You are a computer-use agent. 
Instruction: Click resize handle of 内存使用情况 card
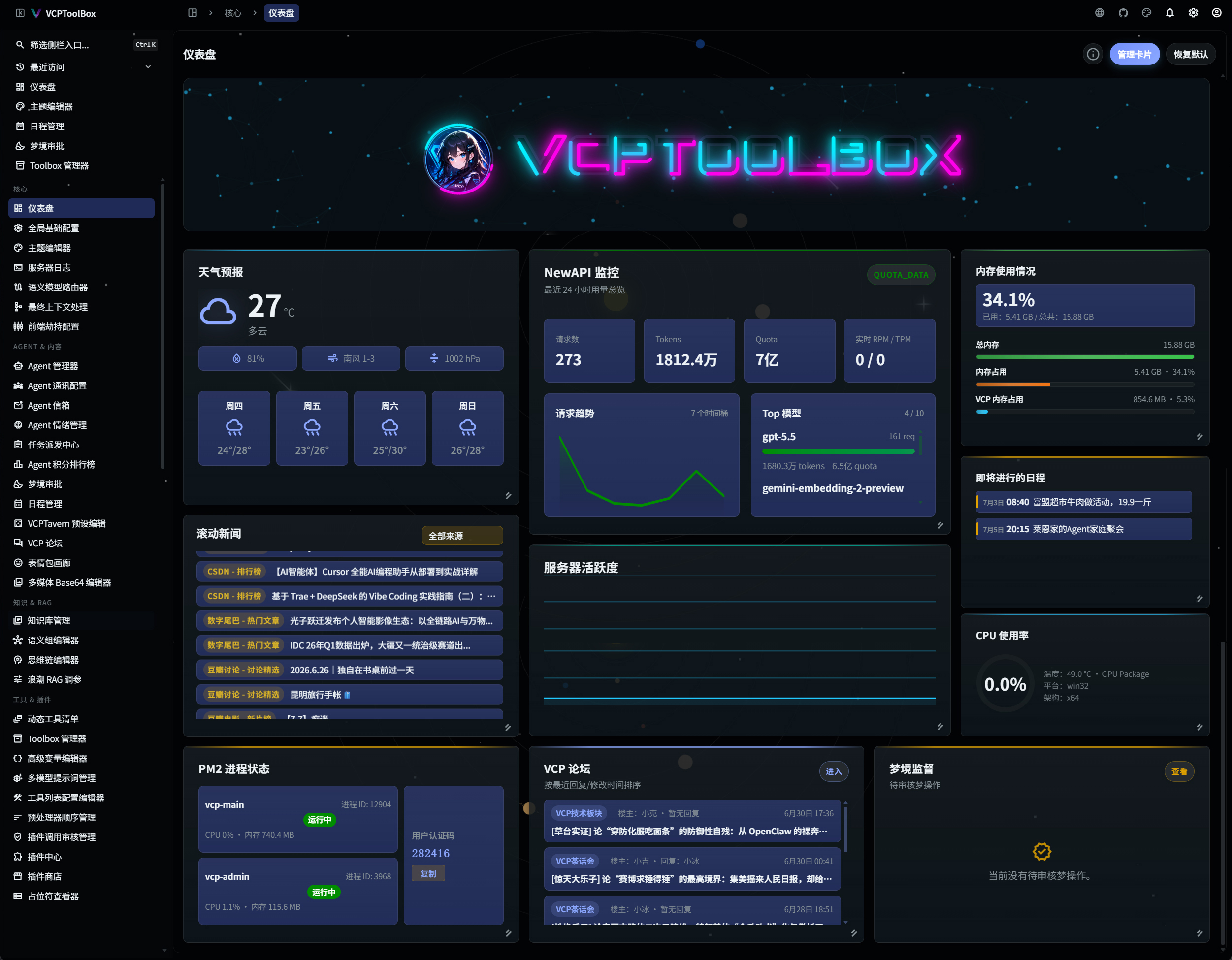1200,437
